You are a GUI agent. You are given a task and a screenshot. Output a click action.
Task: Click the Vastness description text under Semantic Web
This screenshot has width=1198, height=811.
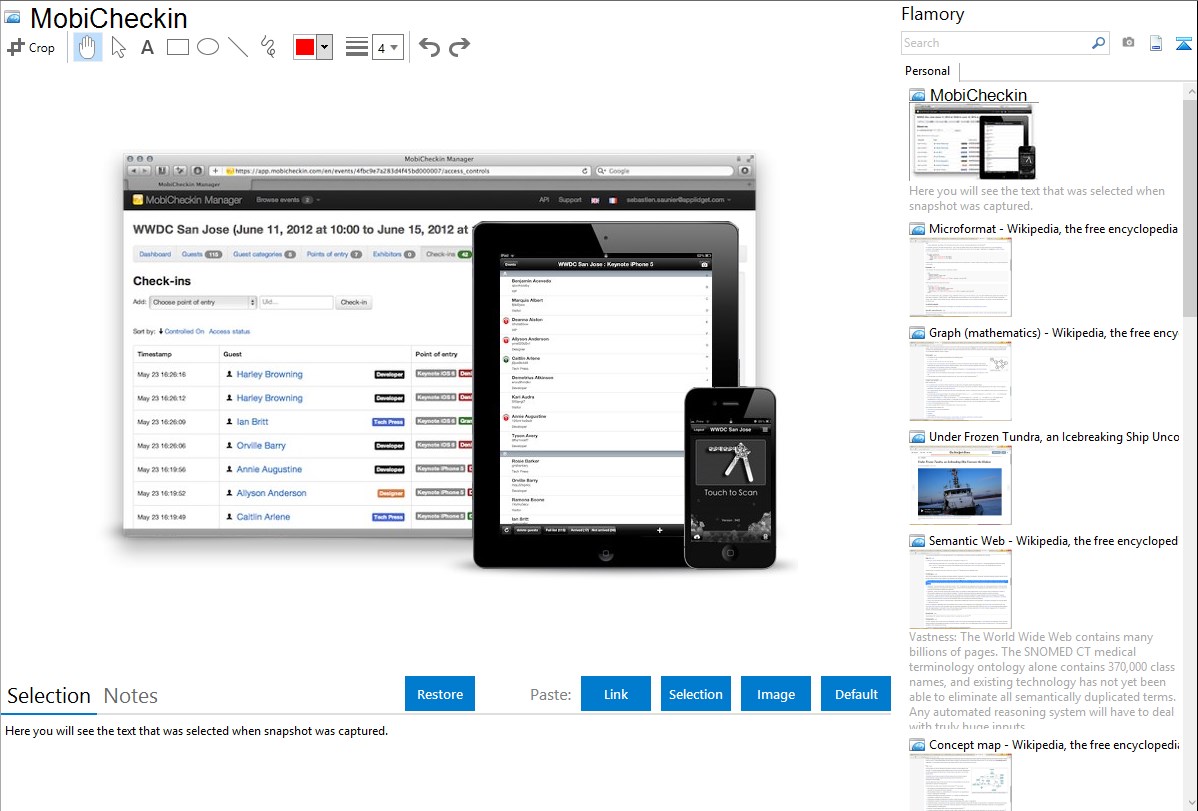[x=1042, y=682]
